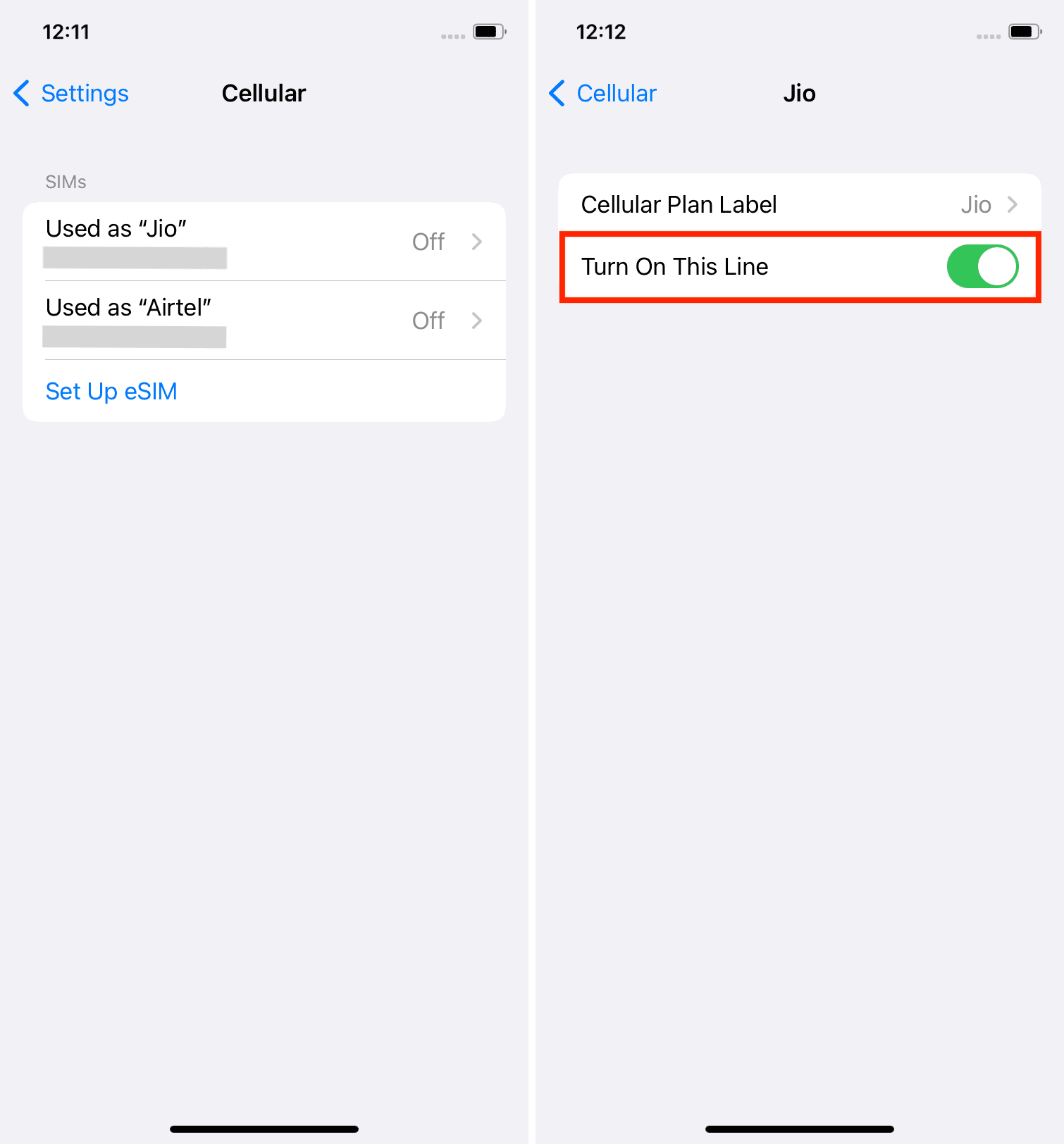Open the Used as "Airtel" SIM entry
This screenshot has width=1064, height=1144.
coord(264,321)
